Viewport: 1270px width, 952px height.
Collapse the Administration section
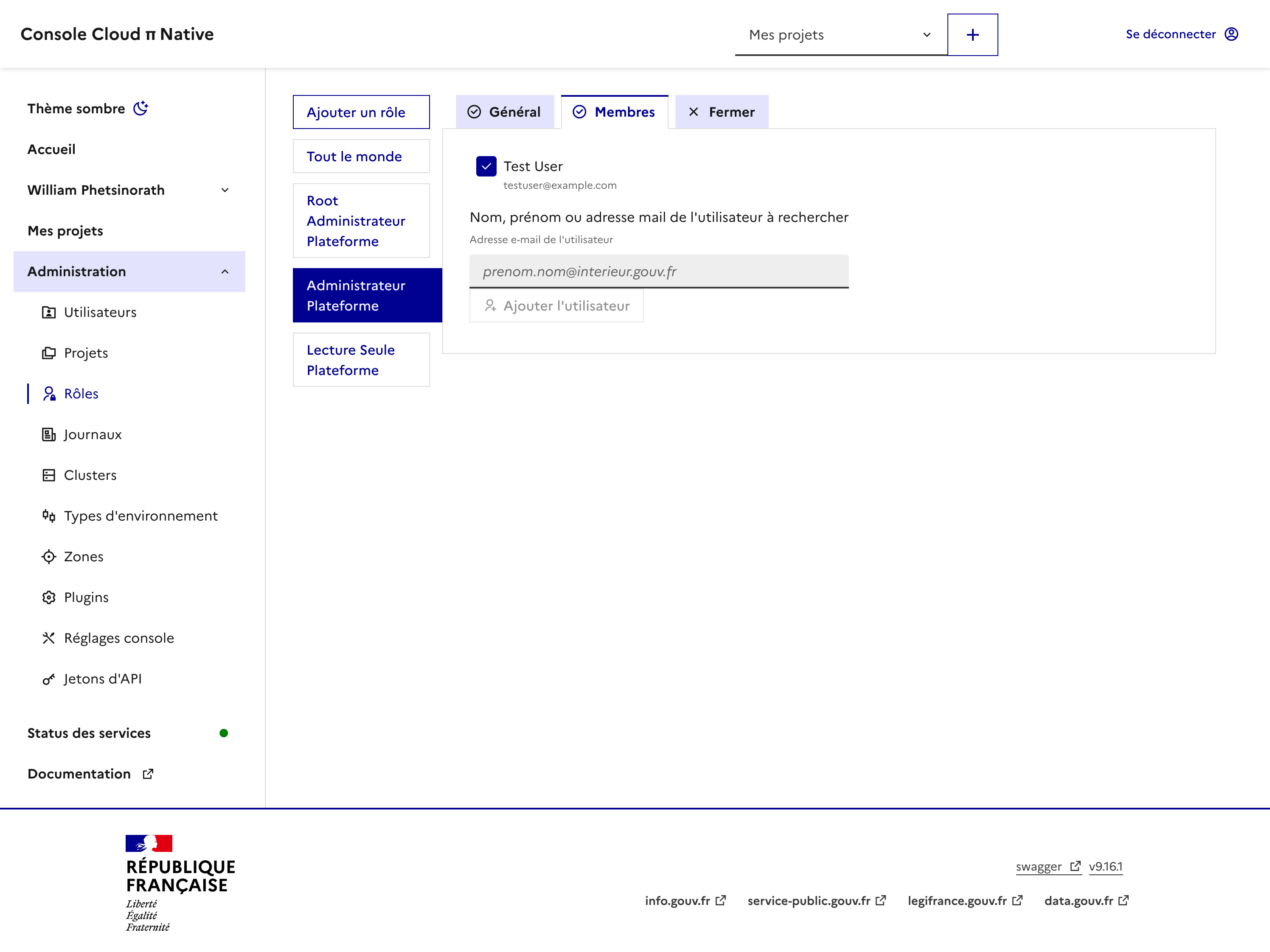pyautogui.click(x=225, y=272)
